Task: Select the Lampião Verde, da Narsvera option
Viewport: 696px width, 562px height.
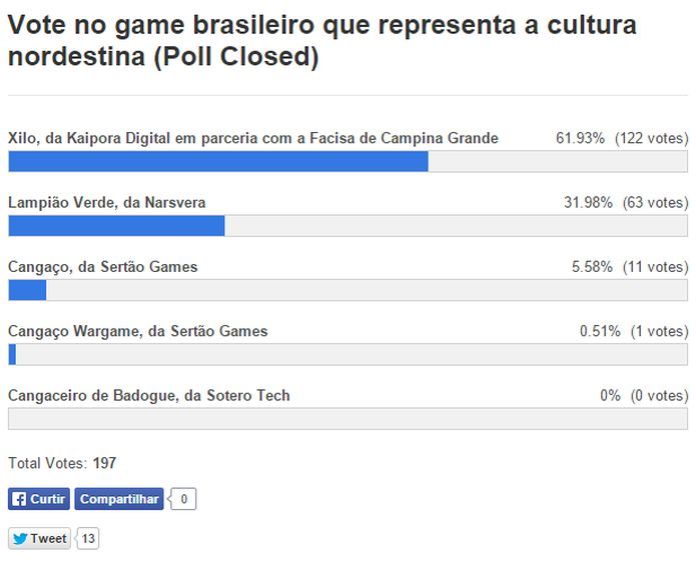Action: (107, 202)
